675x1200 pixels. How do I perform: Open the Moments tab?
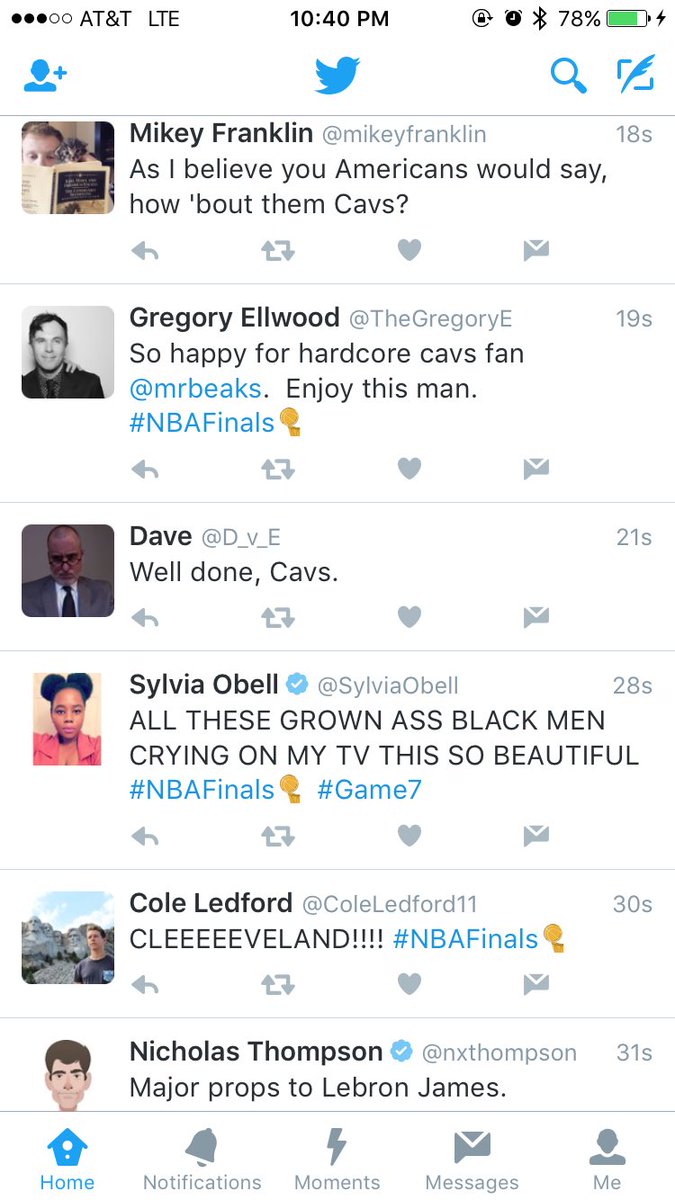(x=337, y=1160)
